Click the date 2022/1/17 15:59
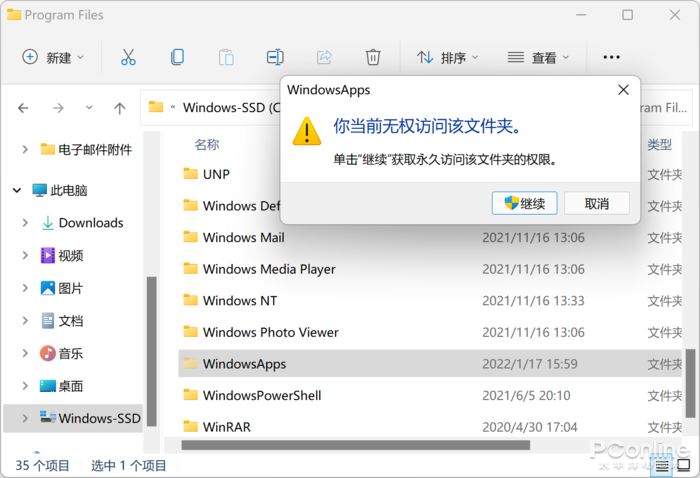 tap(529, 364)
